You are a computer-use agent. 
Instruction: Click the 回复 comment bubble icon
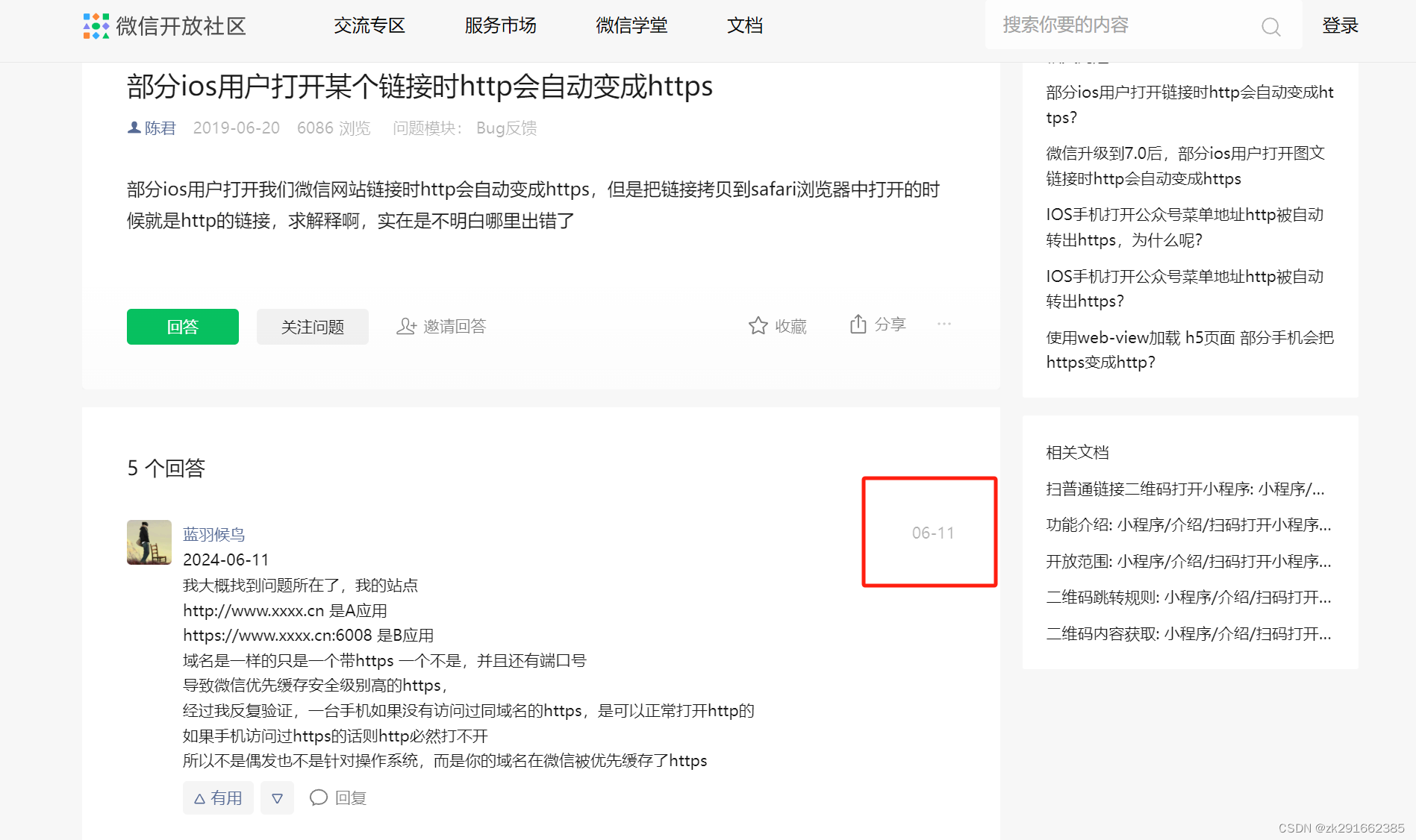tap(319, 797)
